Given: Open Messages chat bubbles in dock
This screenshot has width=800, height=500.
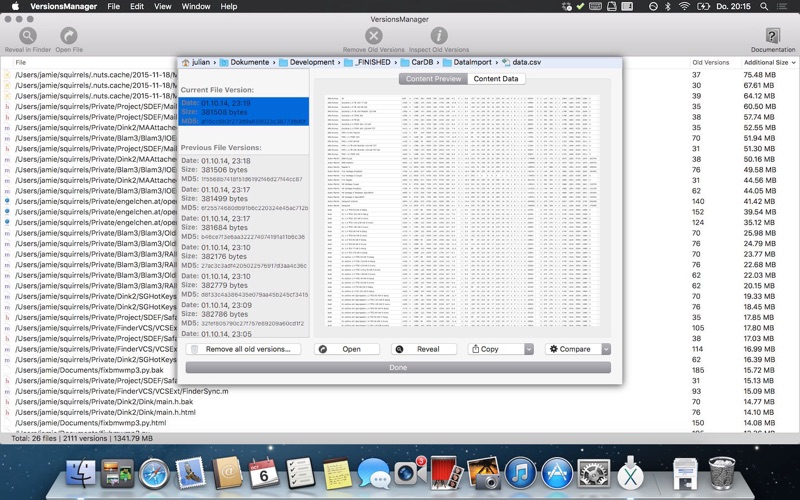Looking at the screenshot, I should (x=373, y=473).
